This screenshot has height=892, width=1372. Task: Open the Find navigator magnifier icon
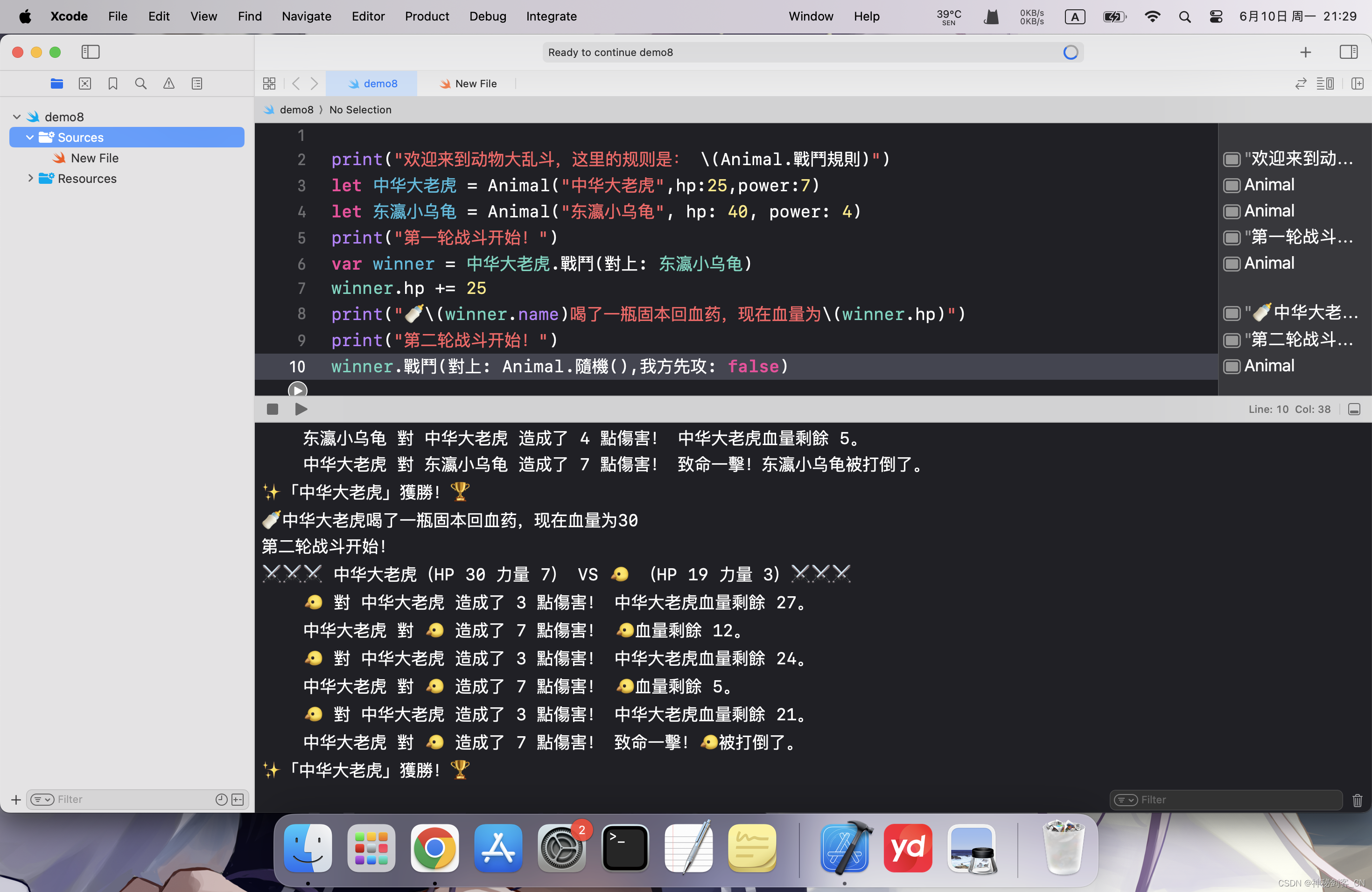(x=140, y=84)
